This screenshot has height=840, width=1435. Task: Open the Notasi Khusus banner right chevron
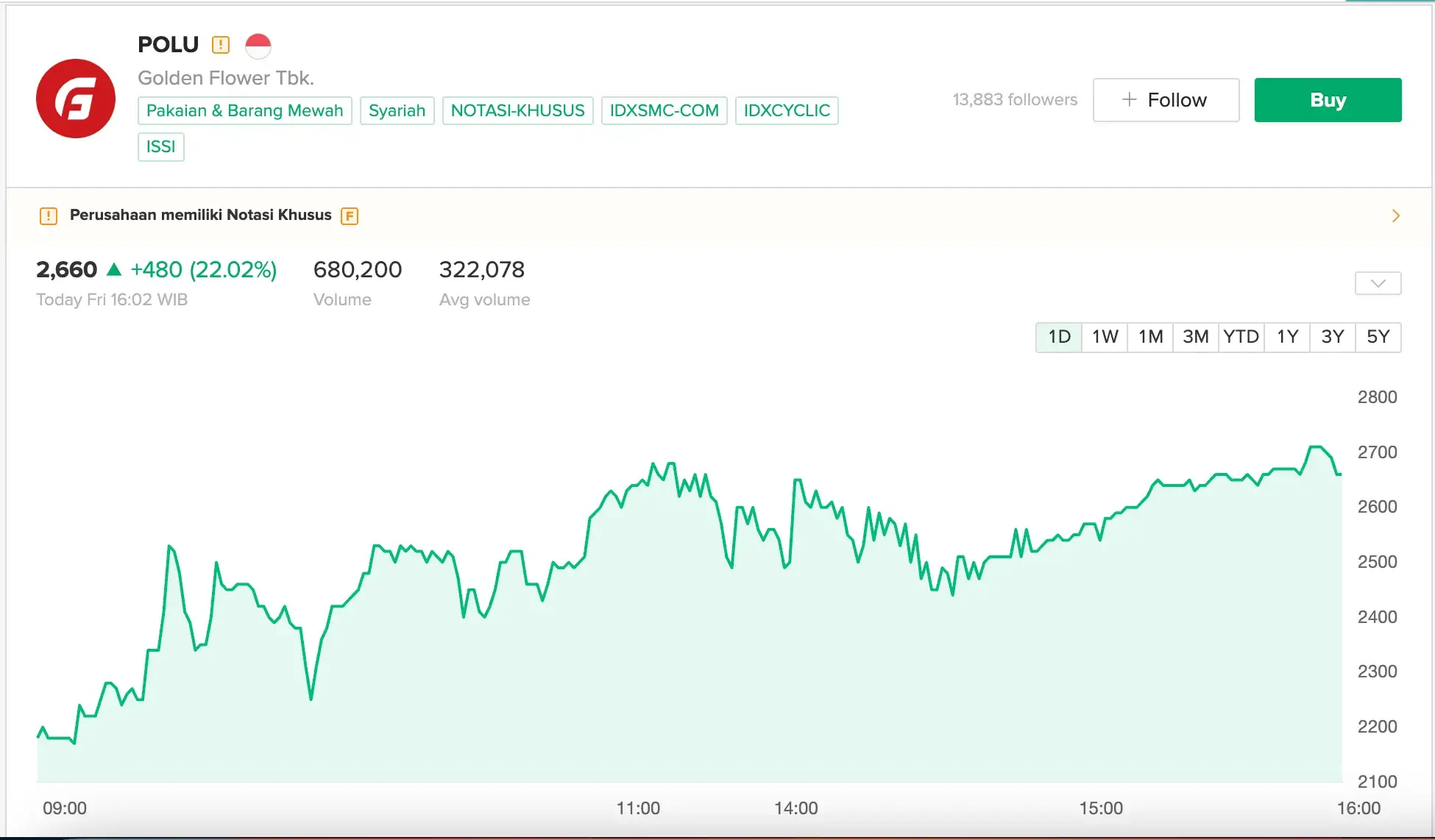(1395, 216)
